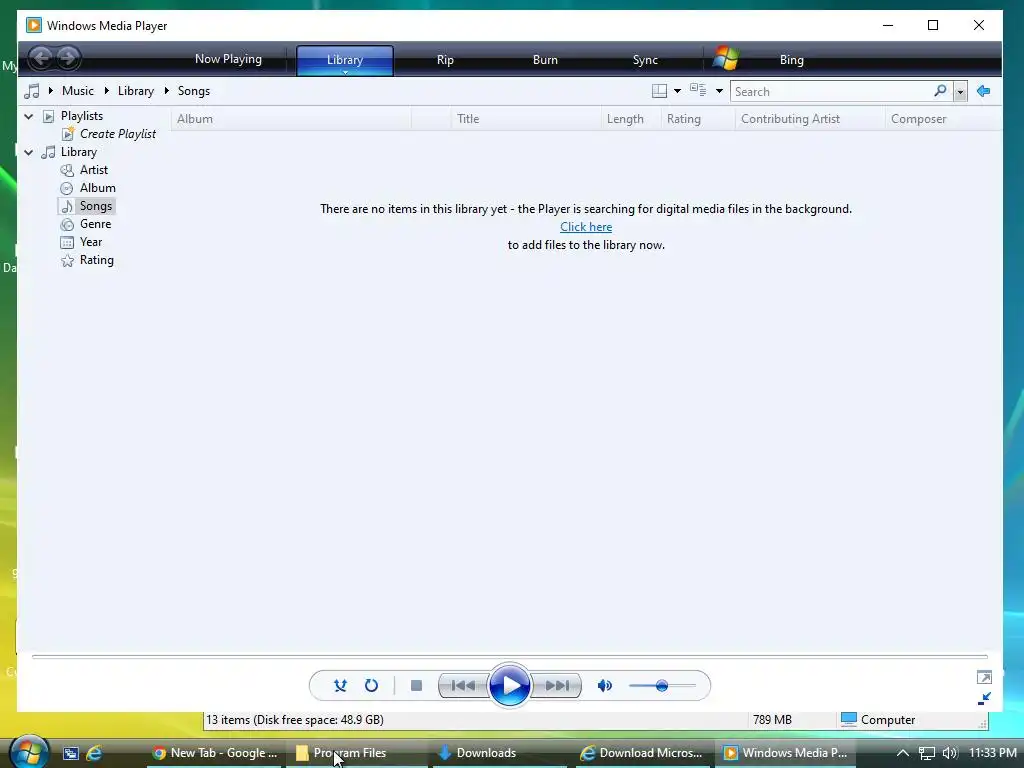This screenshot has height=768, width=1024.
Task: Open the Sync tab
Action: tap(645, 59)
